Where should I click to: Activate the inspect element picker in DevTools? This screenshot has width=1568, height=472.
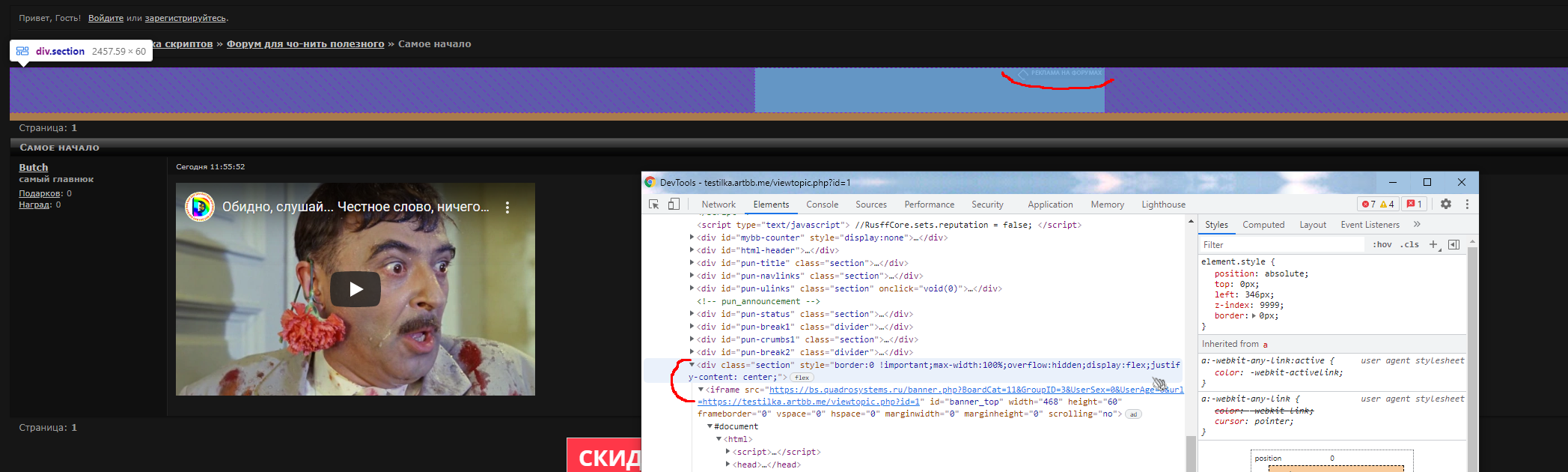(653, 204)
